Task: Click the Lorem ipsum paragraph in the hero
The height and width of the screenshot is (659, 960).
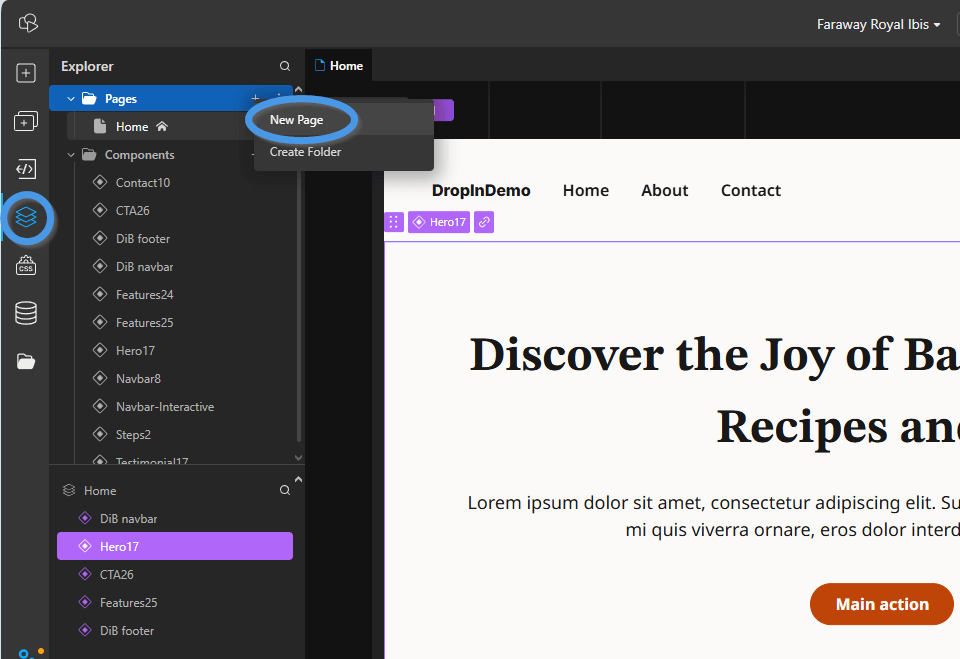Action: click(x=714, y=516)
